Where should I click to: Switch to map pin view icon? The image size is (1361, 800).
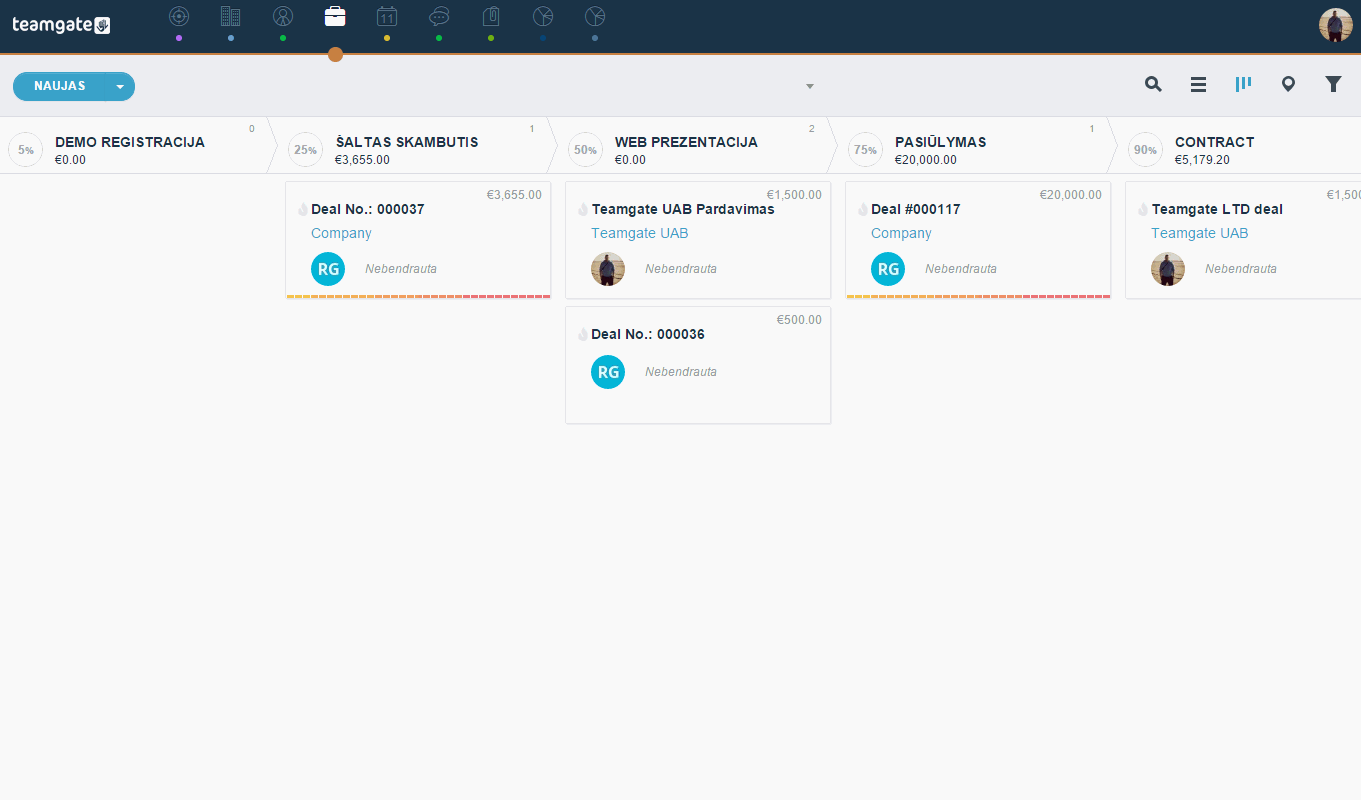1288,85
